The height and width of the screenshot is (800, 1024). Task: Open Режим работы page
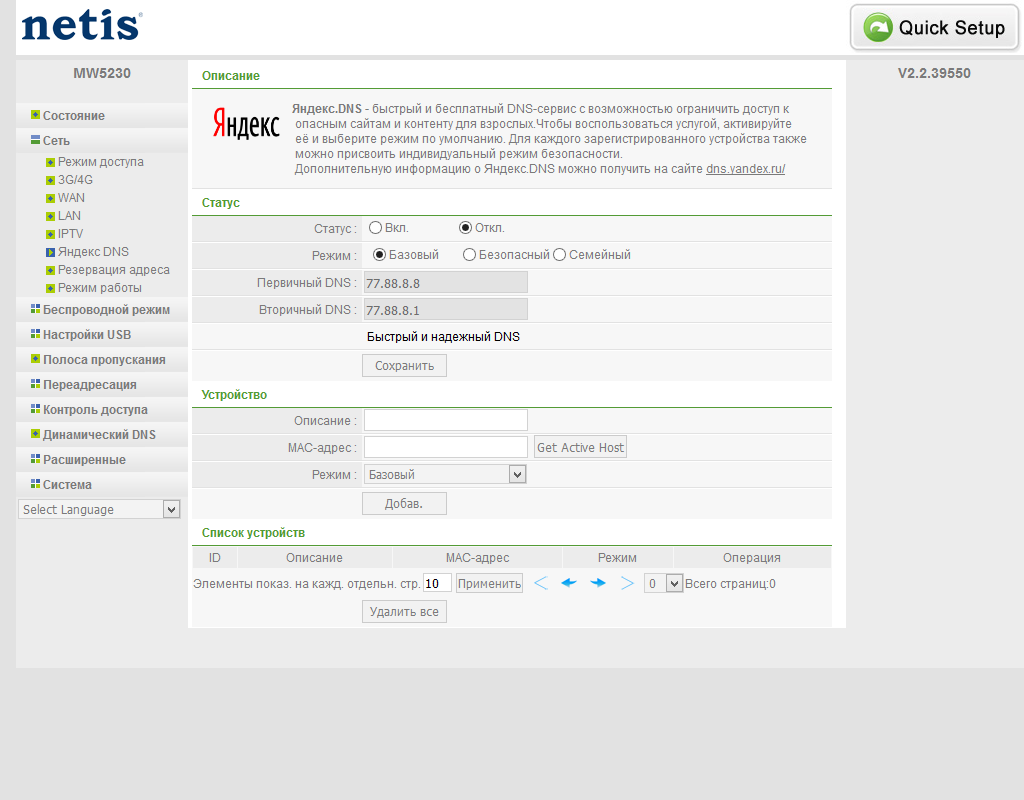pyautogui.click(x=100, y=288)
